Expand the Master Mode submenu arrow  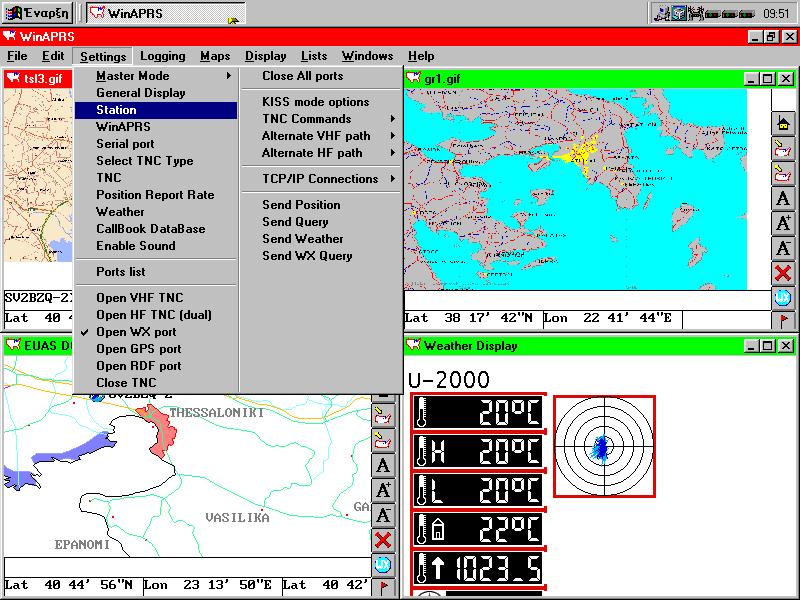point(229,76)
